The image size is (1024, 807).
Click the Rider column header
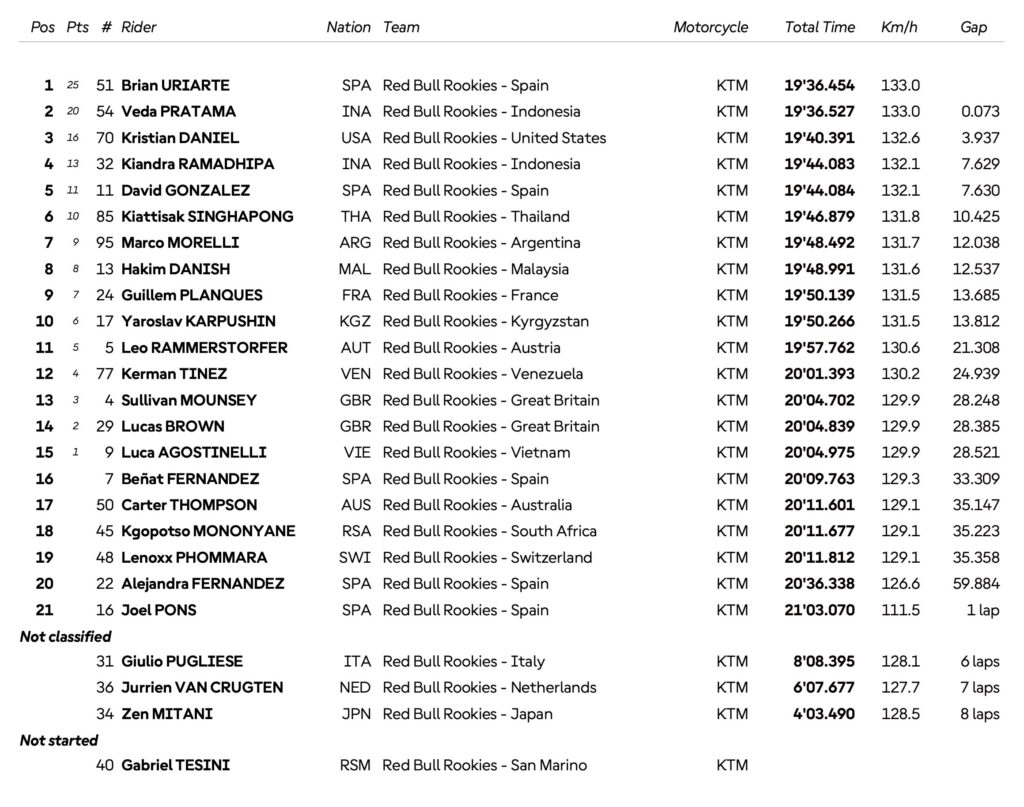pyautogui.click(x=138, y=27)
